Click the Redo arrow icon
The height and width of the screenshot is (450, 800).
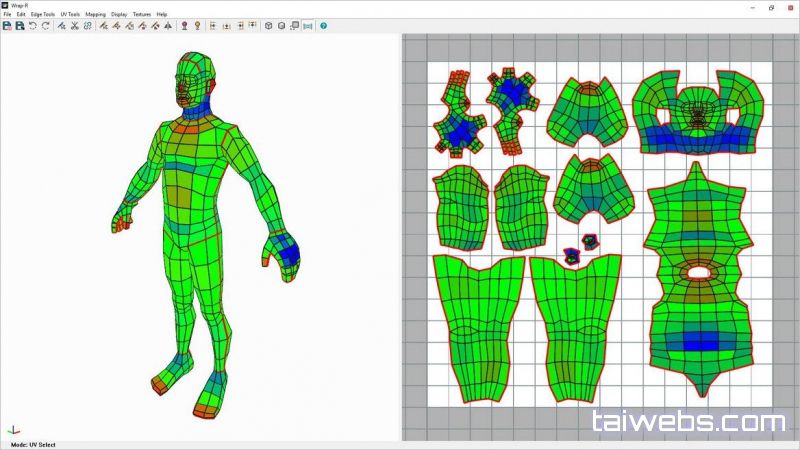[46, 25]
